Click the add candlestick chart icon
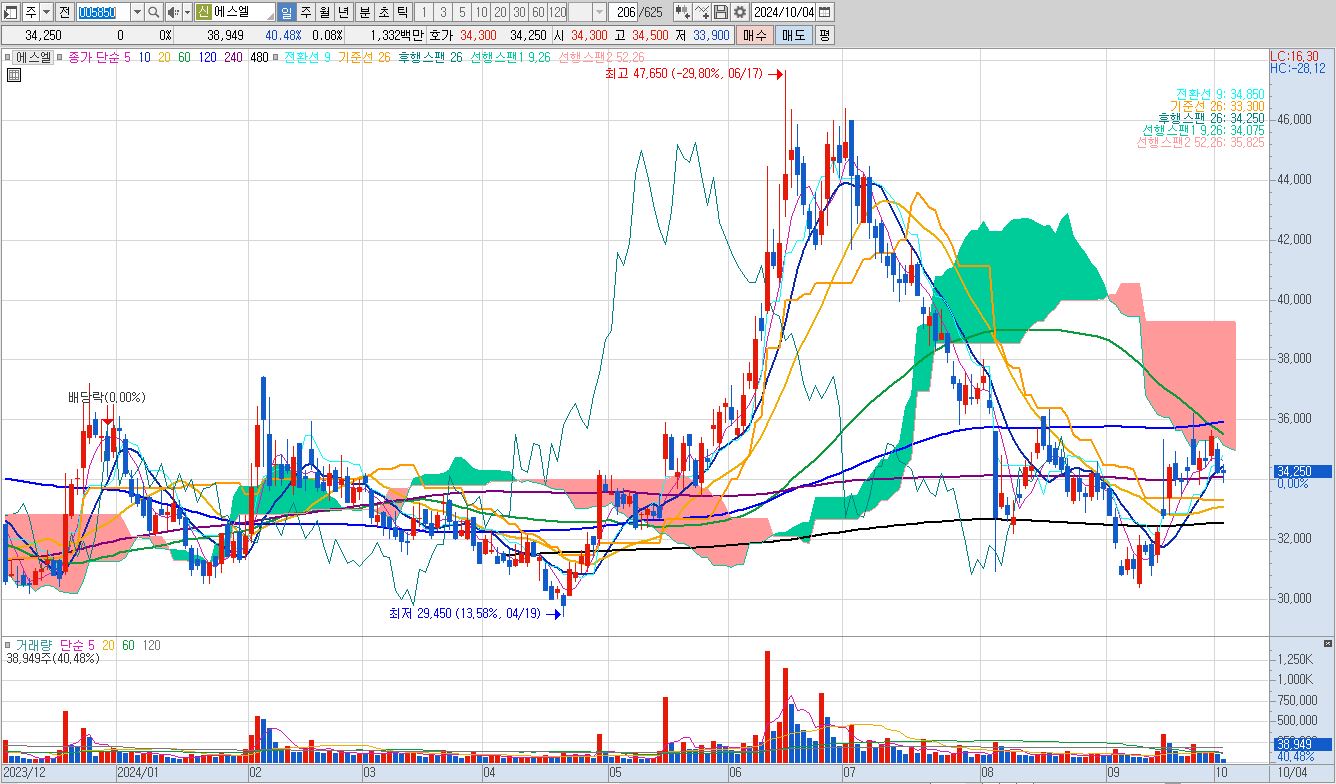The height and width of the screenshot is (784, 1336). tap(682, 12)
